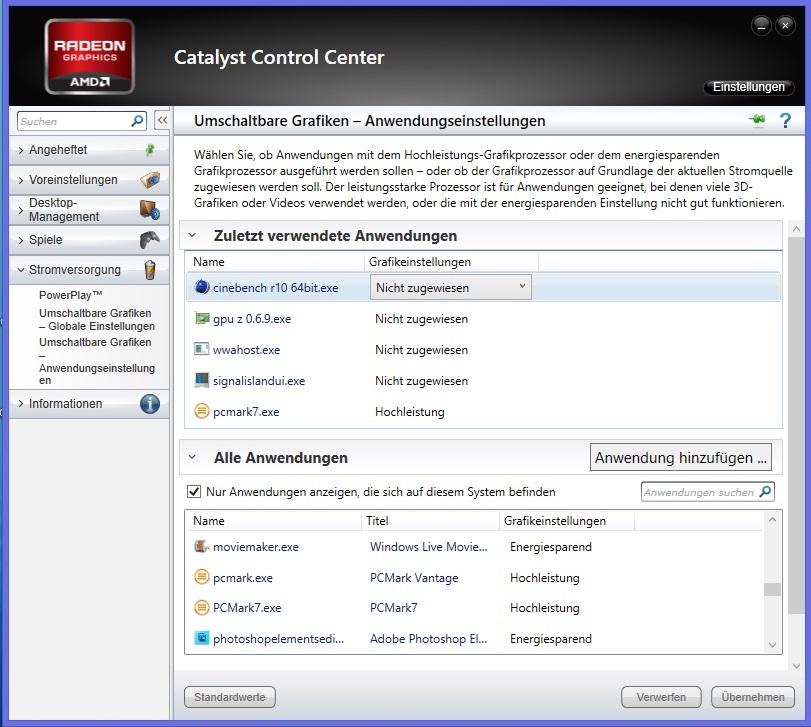
Task: Open help with the question mark icon
Action: [x=785, y=120]
